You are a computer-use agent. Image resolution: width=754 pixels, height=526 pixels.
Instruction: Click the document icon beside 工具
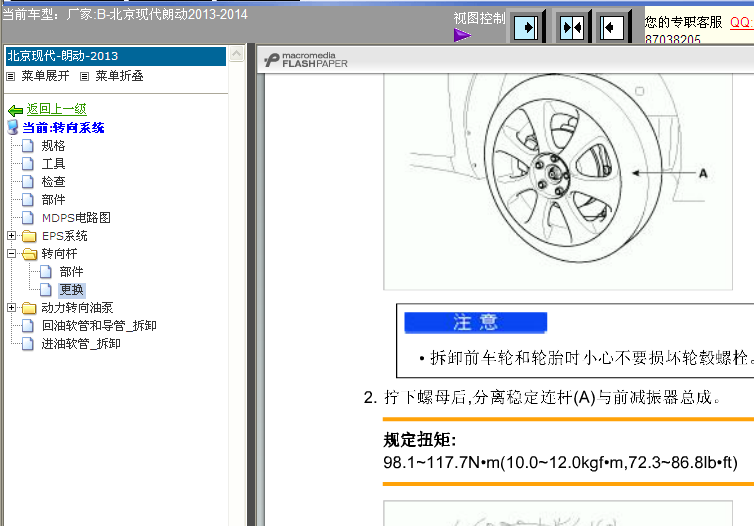click(x=28, y=164)
